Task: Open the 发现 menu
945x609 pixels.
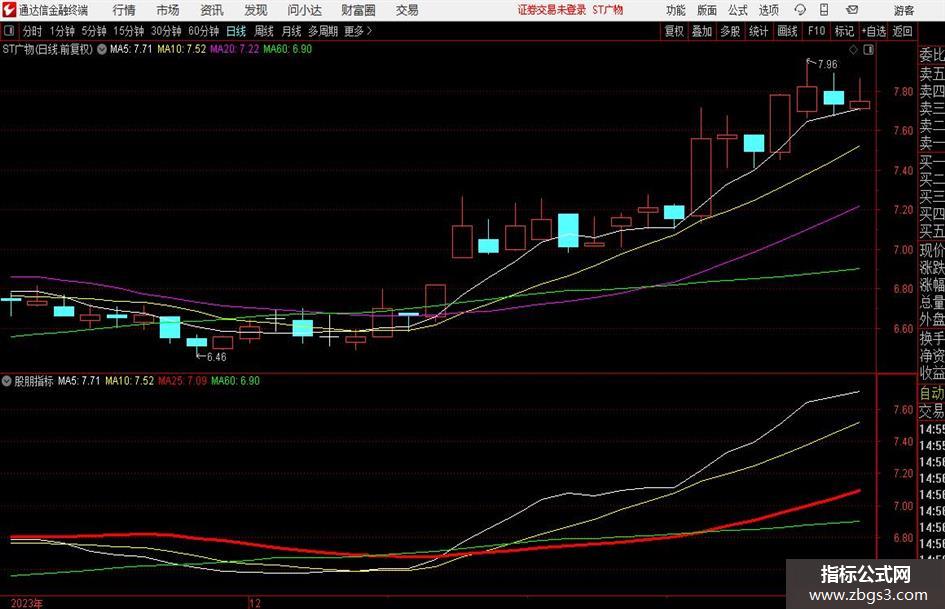Action: (x=256, y=10)
